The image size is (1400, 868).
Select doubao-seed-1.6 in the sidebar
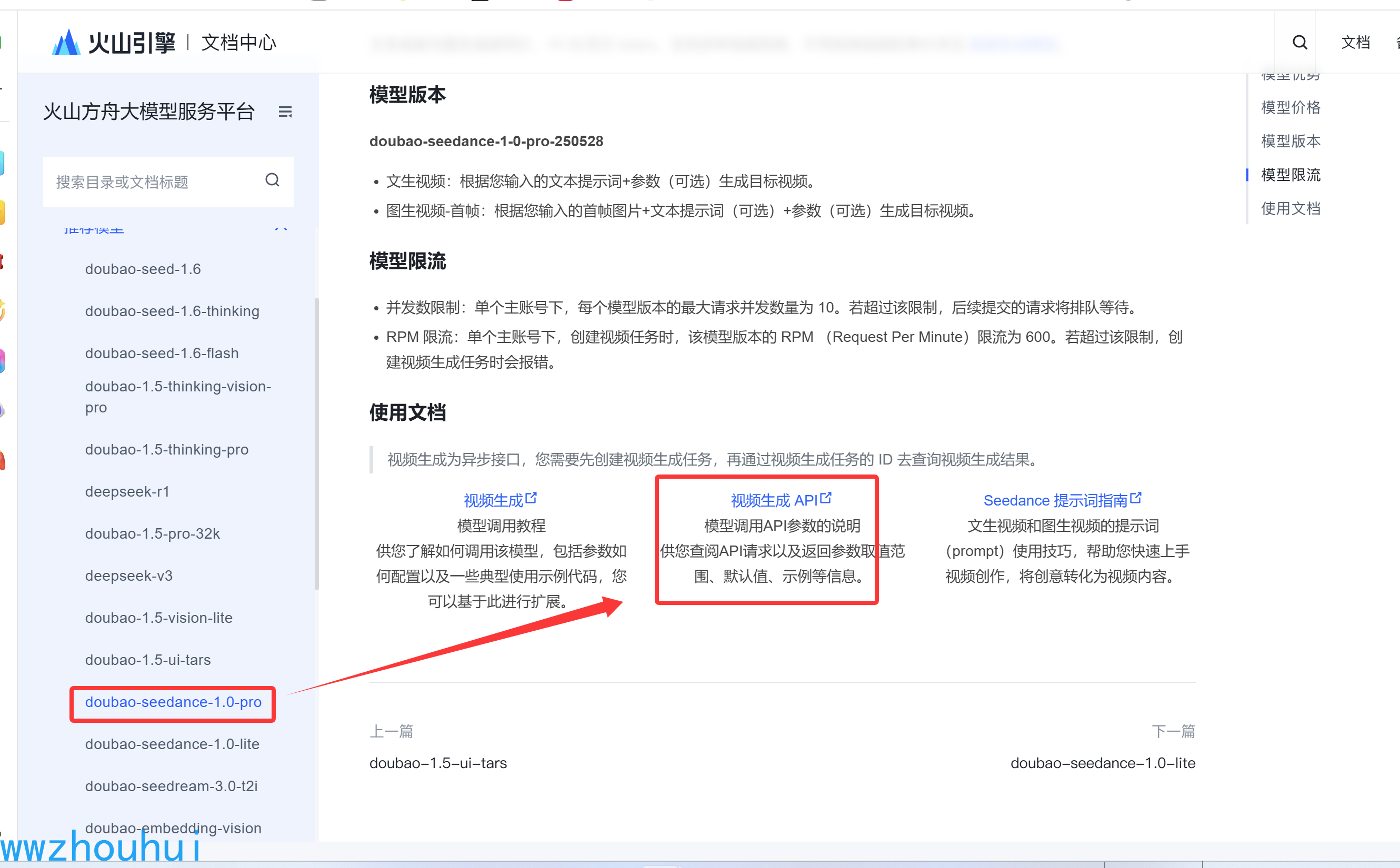pos(143,269)
